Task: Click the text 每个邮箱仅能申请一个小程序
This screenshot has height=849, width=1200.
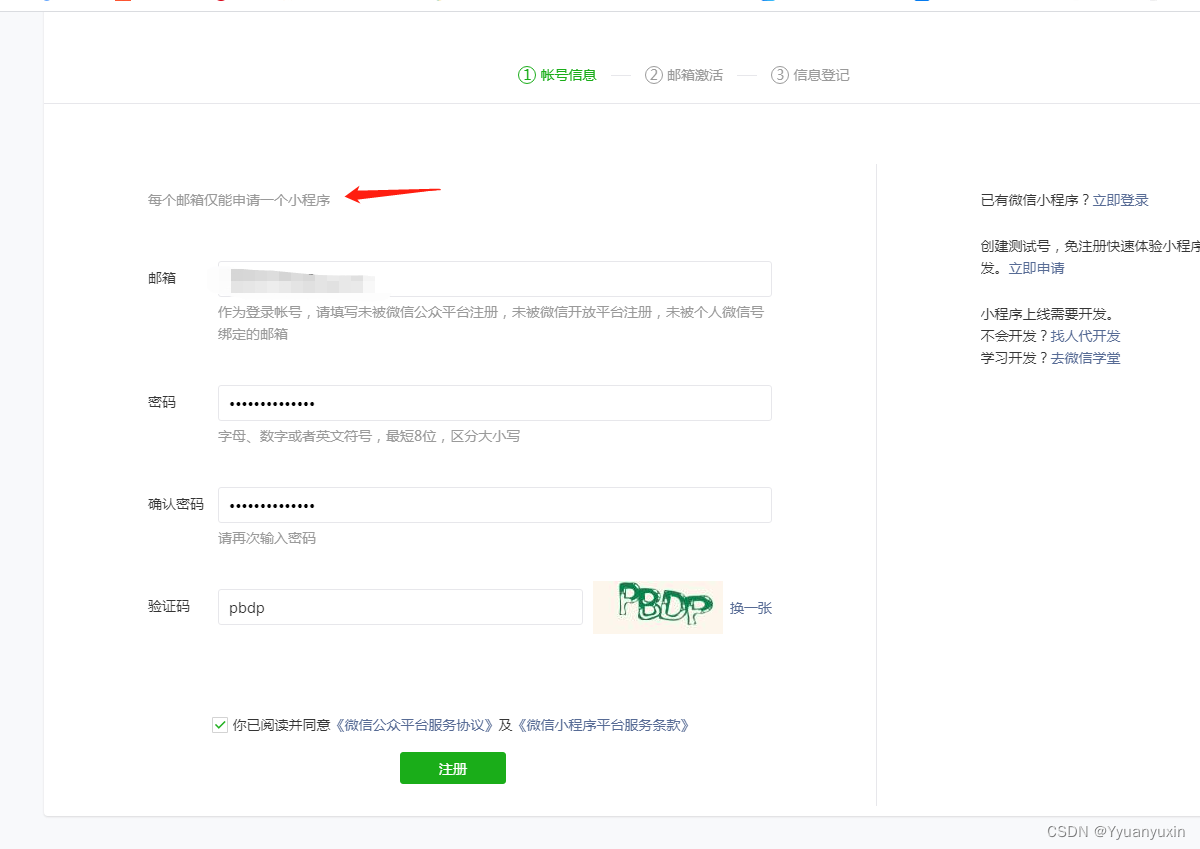Action: coord(239,200)
